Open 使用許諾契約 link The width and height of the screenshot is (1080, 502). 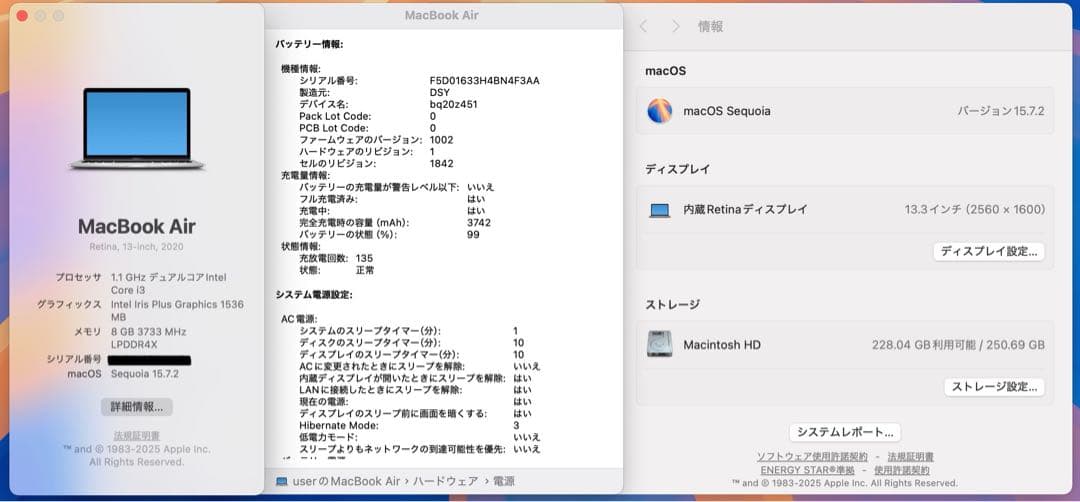point(902,470)
